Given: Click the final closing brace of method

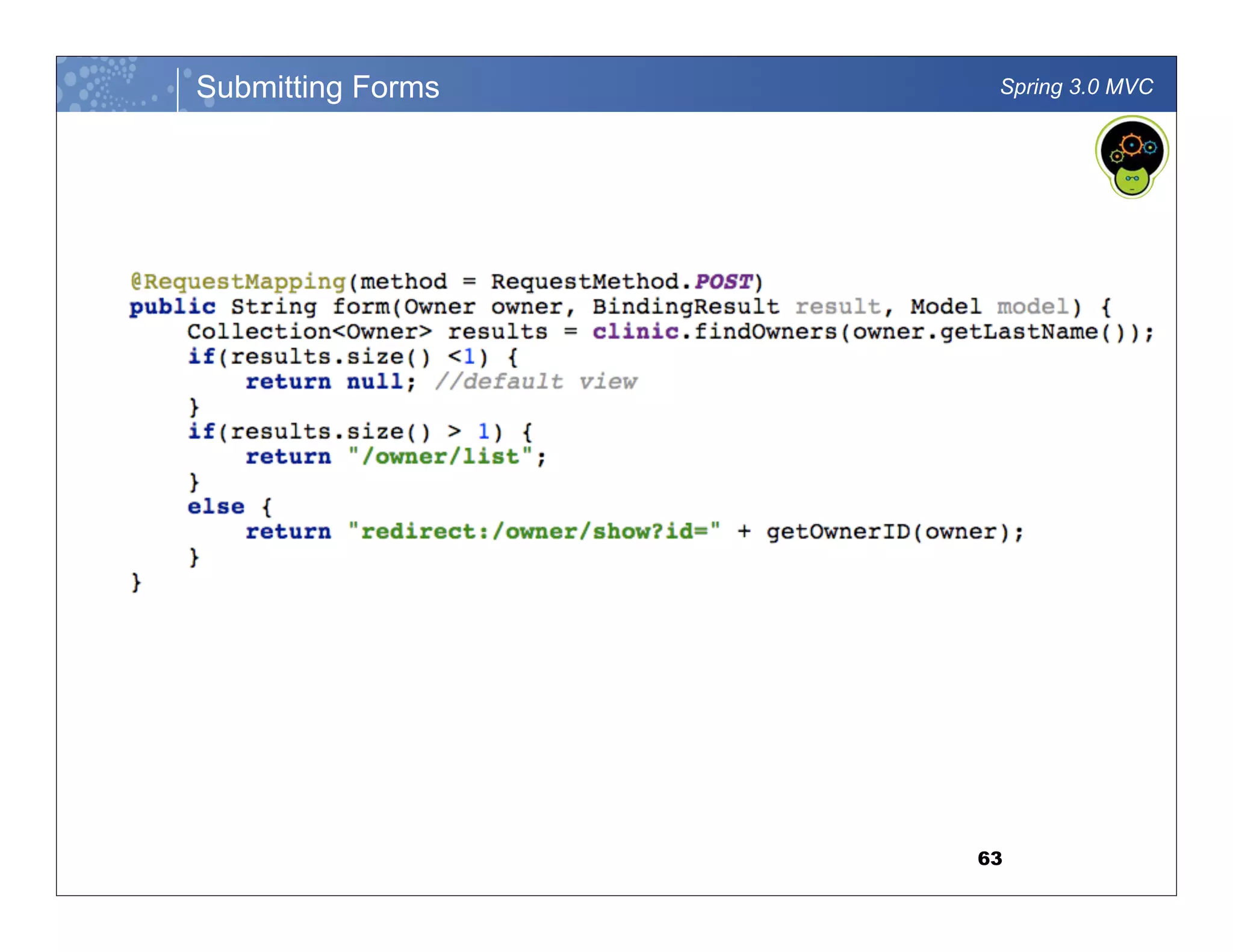Looking at the screenshot, I should coord(136,582).
